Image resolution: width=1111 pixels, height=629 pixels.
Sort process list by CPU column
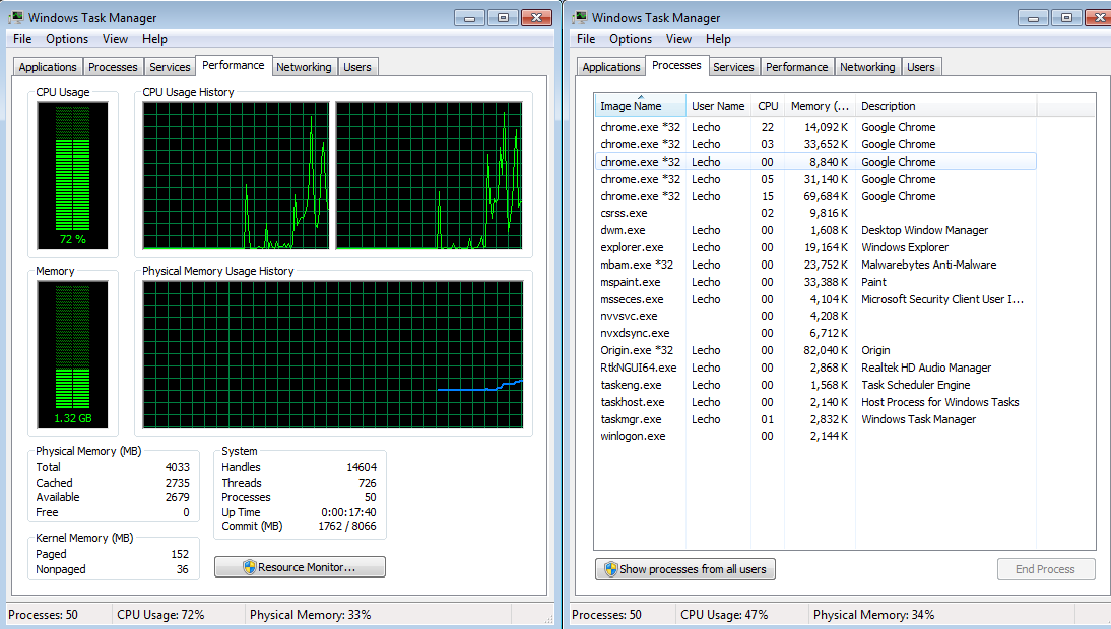767,106
